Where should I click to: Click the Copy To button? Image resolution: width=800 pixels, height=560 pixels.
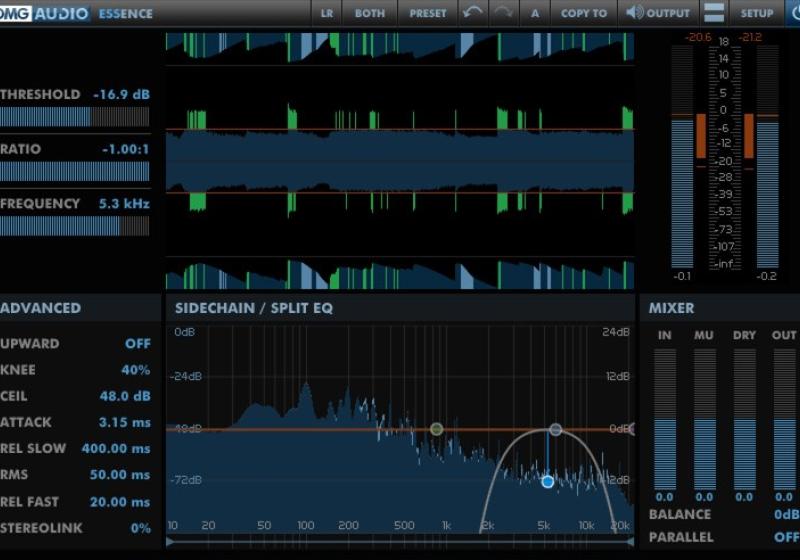583,13
